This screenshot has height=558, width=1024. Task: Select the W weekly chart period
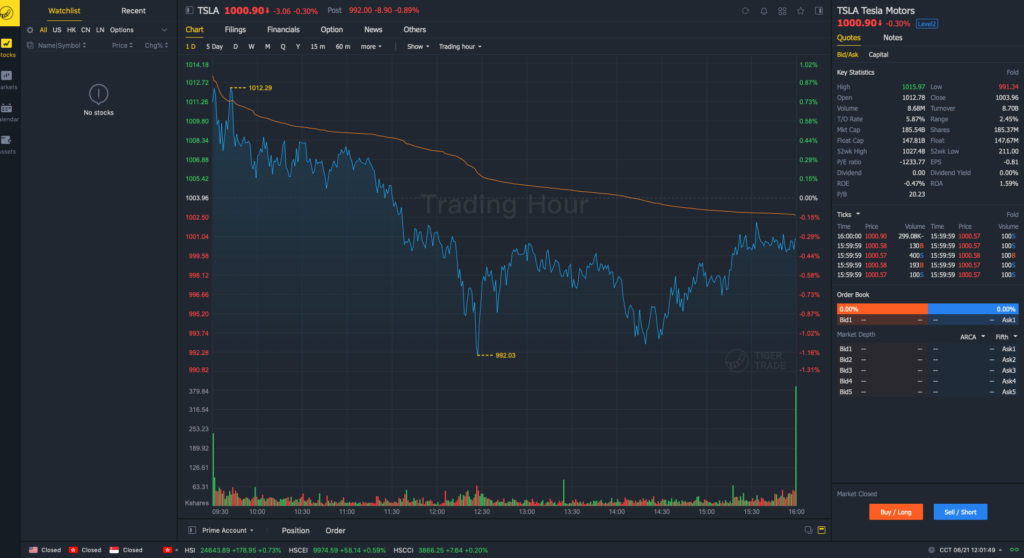click(251, 47)
